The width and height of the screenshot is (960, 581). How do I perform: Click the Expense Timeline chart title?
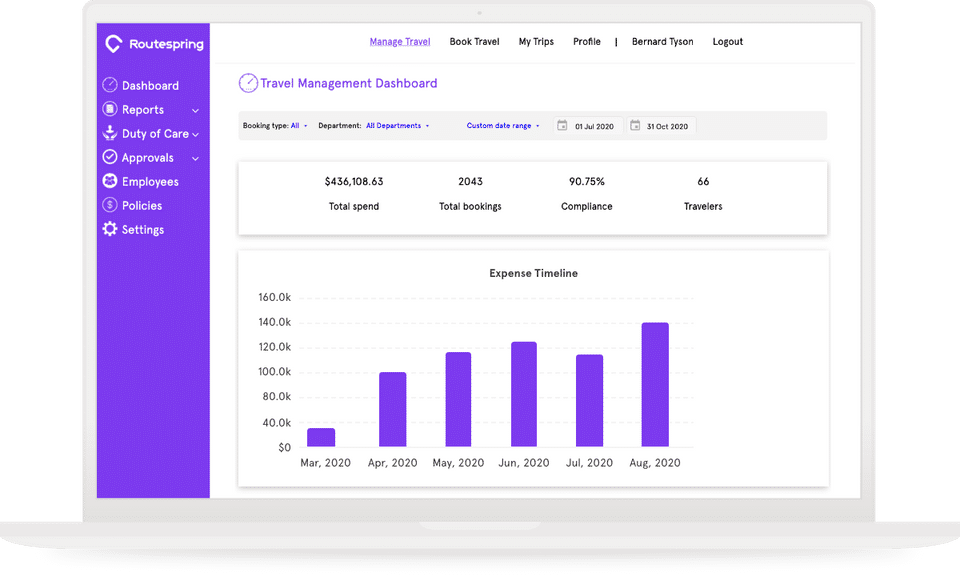[533, 273]
